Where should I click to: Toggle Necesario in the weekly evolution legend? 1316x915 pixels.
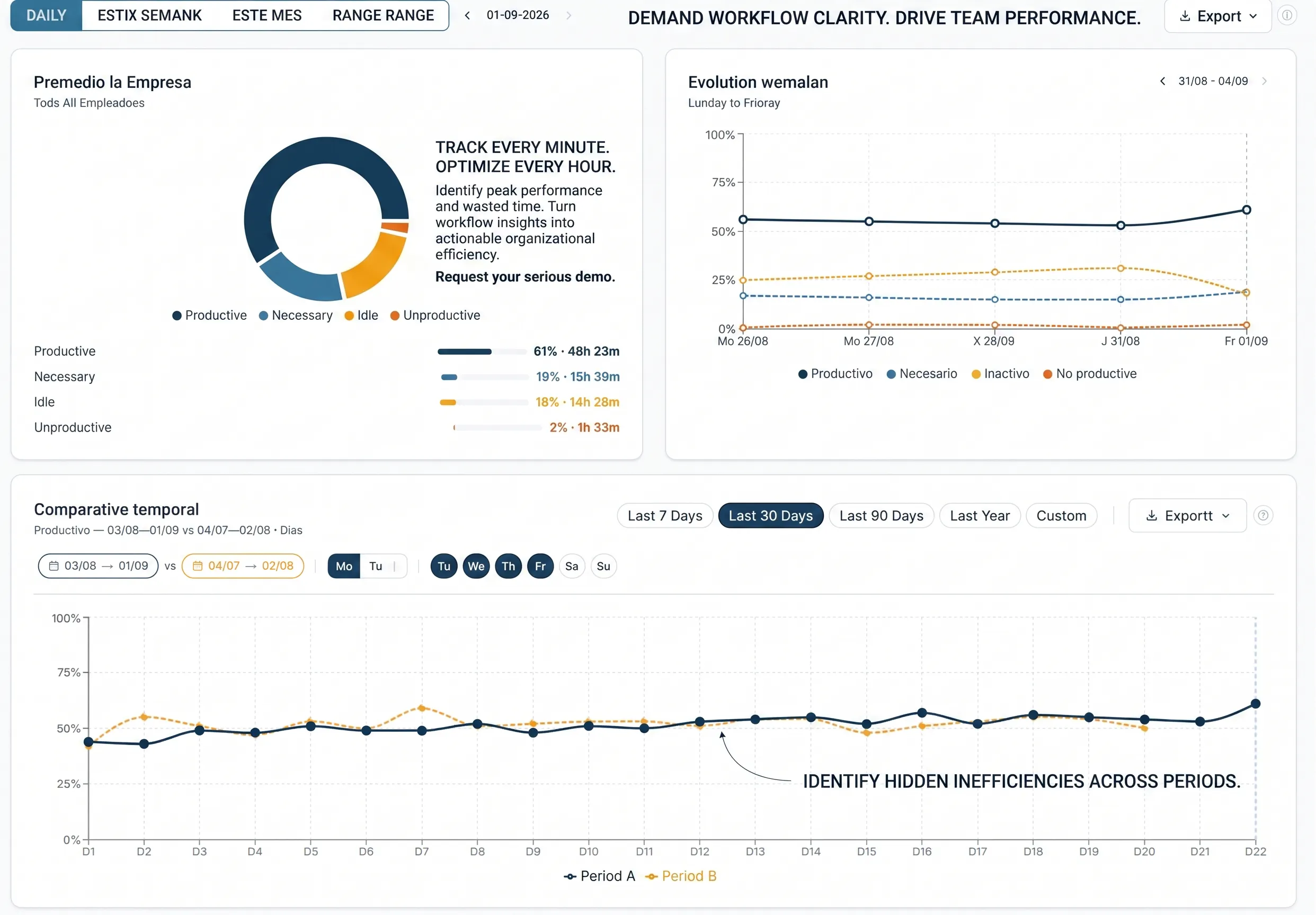(922, 374)
